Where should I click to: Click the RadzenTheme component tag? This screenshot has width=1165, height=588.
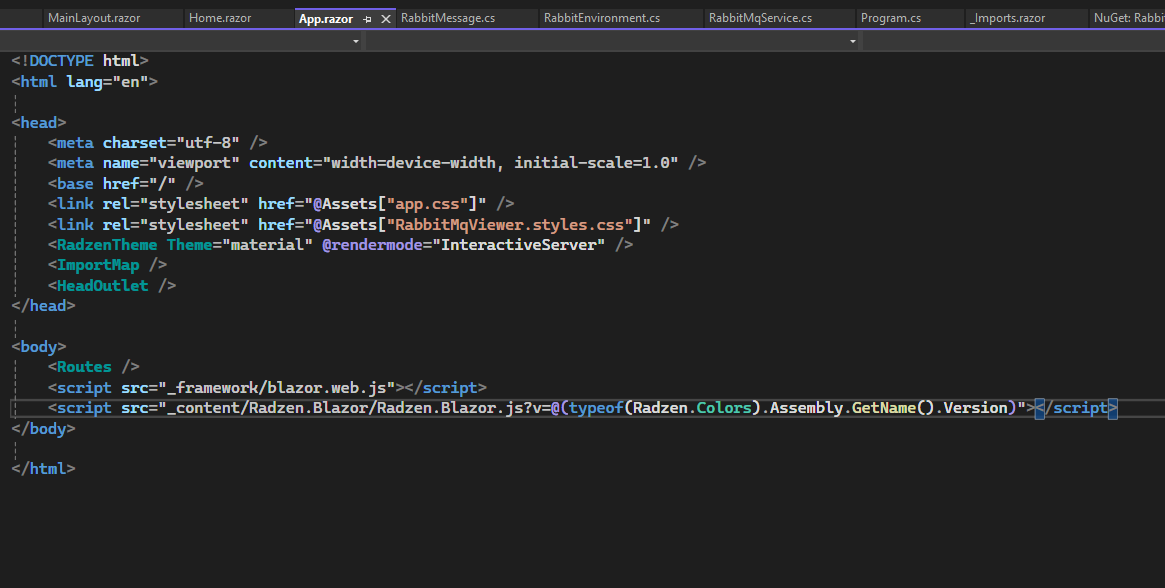(x=107, y=245)
